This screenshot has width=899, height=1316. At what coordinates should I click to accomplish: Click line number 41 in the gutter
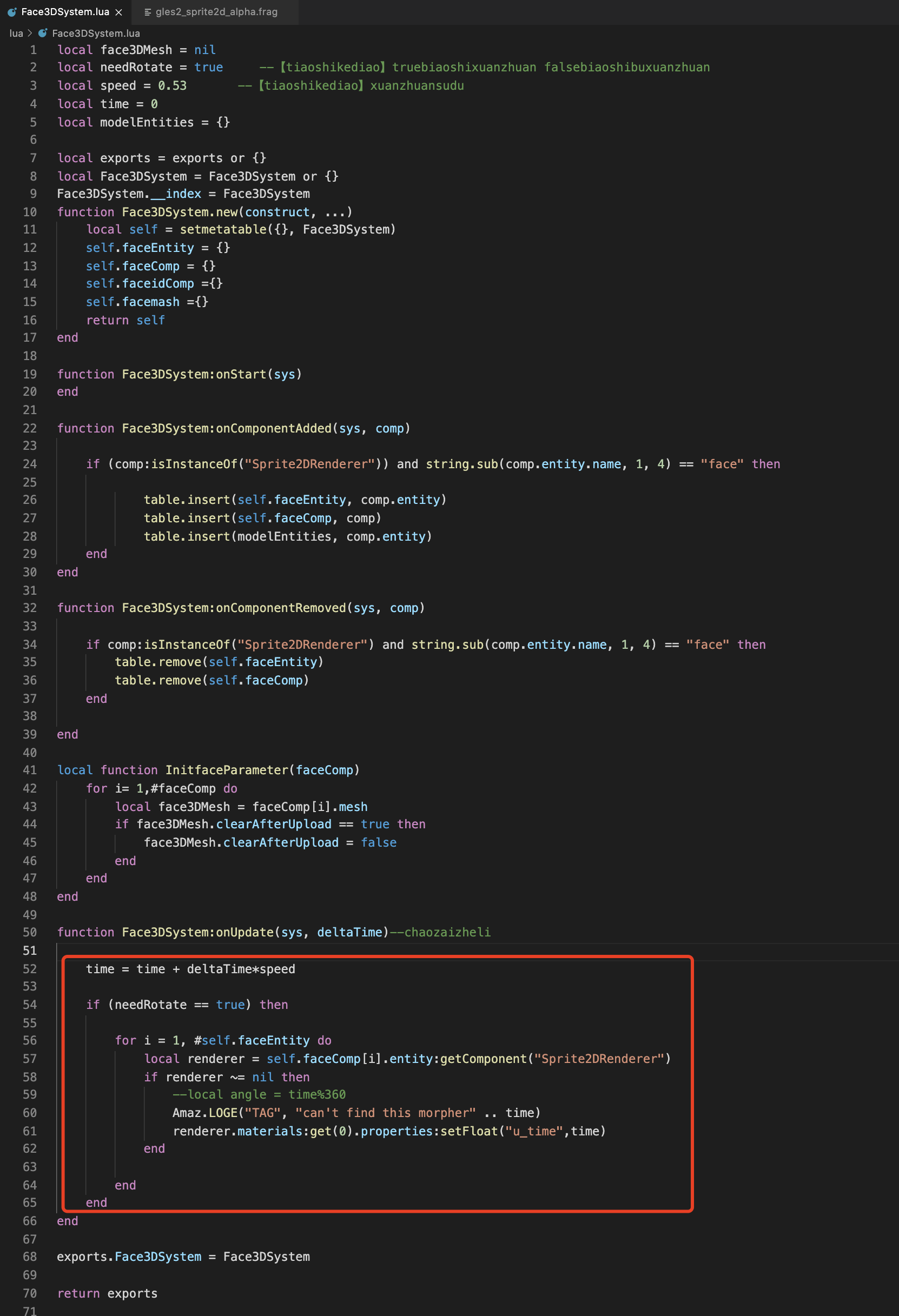click(x=29, y=770)
